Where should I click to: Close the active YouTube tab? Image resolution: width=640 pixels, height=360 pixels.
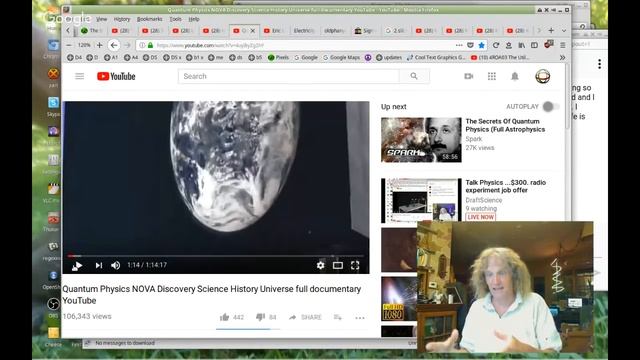pos(253,31)
